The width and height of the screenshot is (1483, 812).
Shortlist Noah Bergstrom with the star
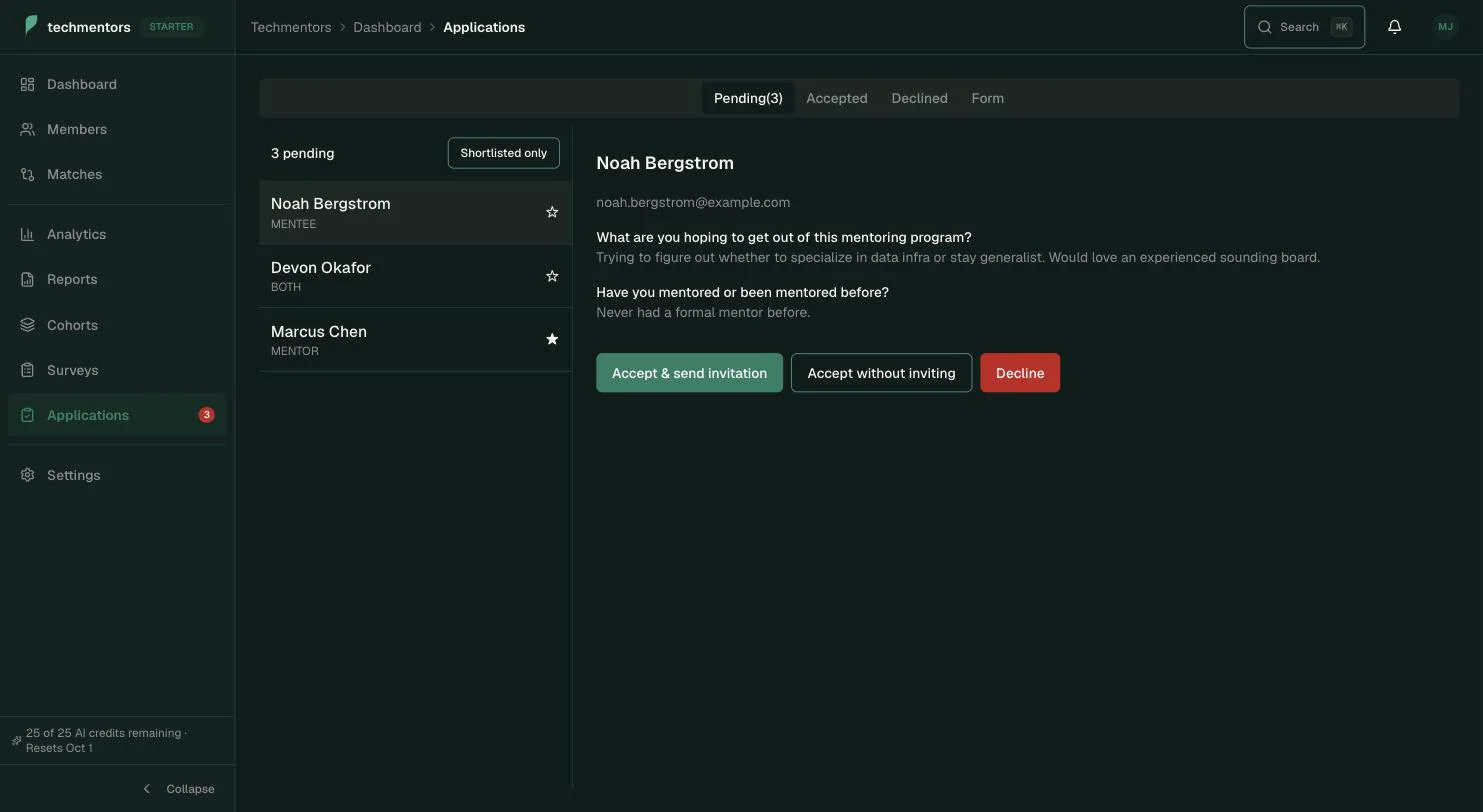click(x=552, y=212)
